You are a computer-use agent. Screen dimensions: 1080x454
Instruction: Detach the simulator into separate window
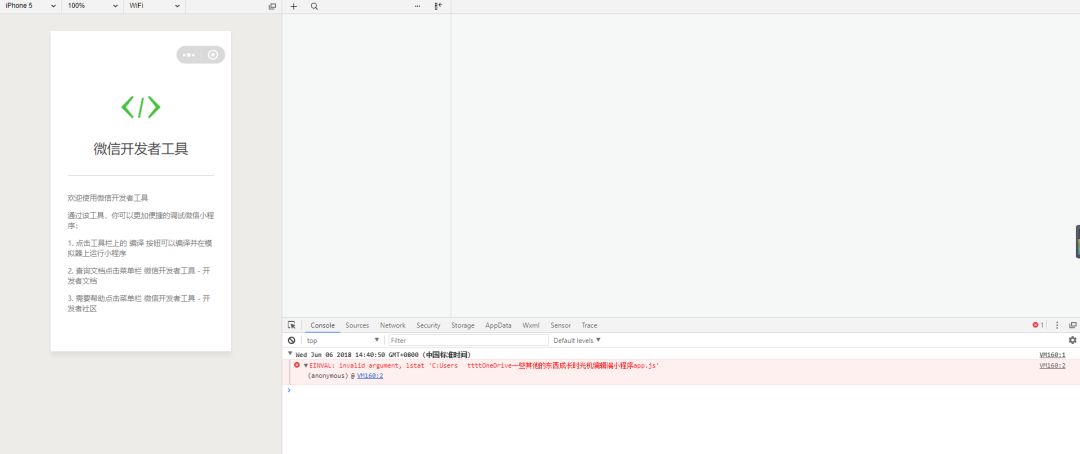pyautogui.click(x=272, y=6)
